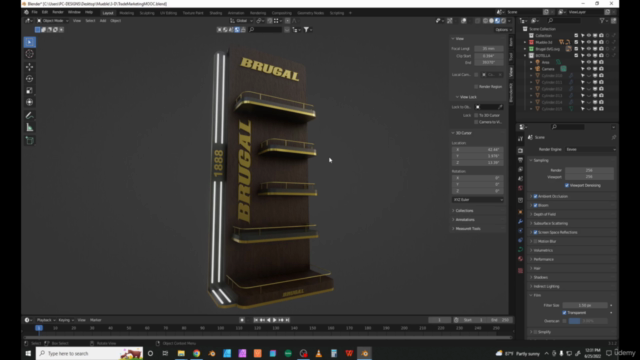Open the Edit menu
This screenshot has height=360, width=640.
point(44,12)
